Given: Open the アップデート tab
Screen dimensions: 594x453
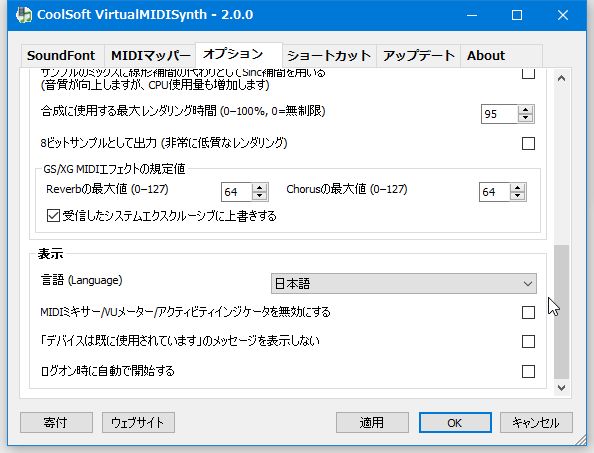Looking at the screenshot, I should click(419, 56).
